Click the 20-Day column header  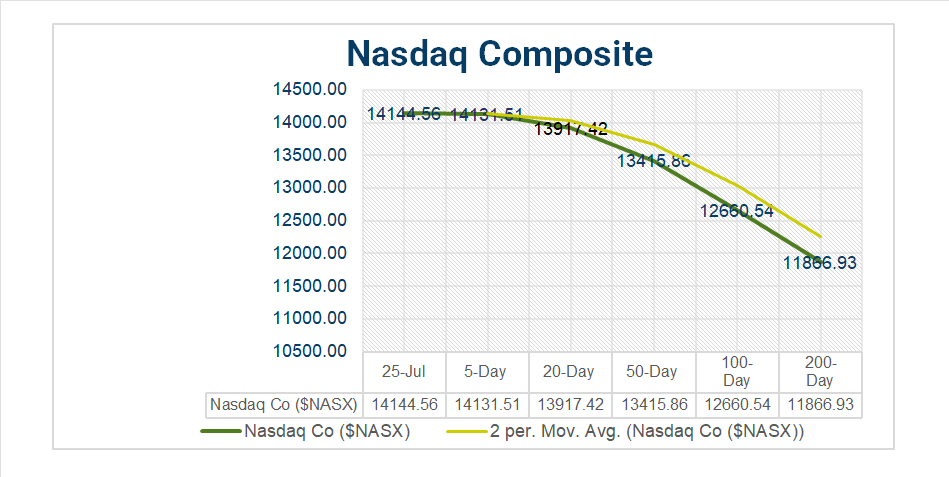point(568,371)
